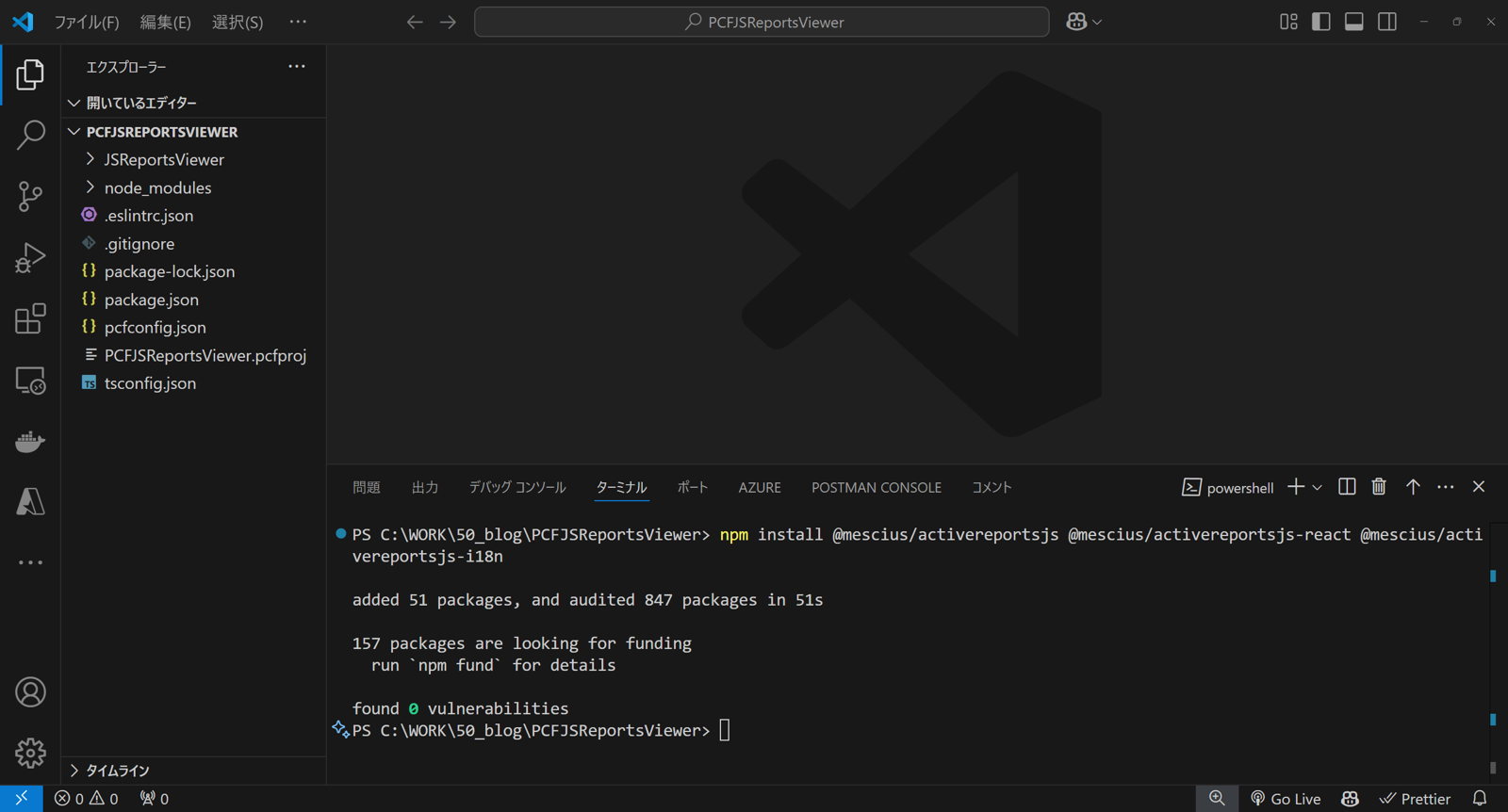Start Go Live server

pyautogui.click(x=1286, y=799)
